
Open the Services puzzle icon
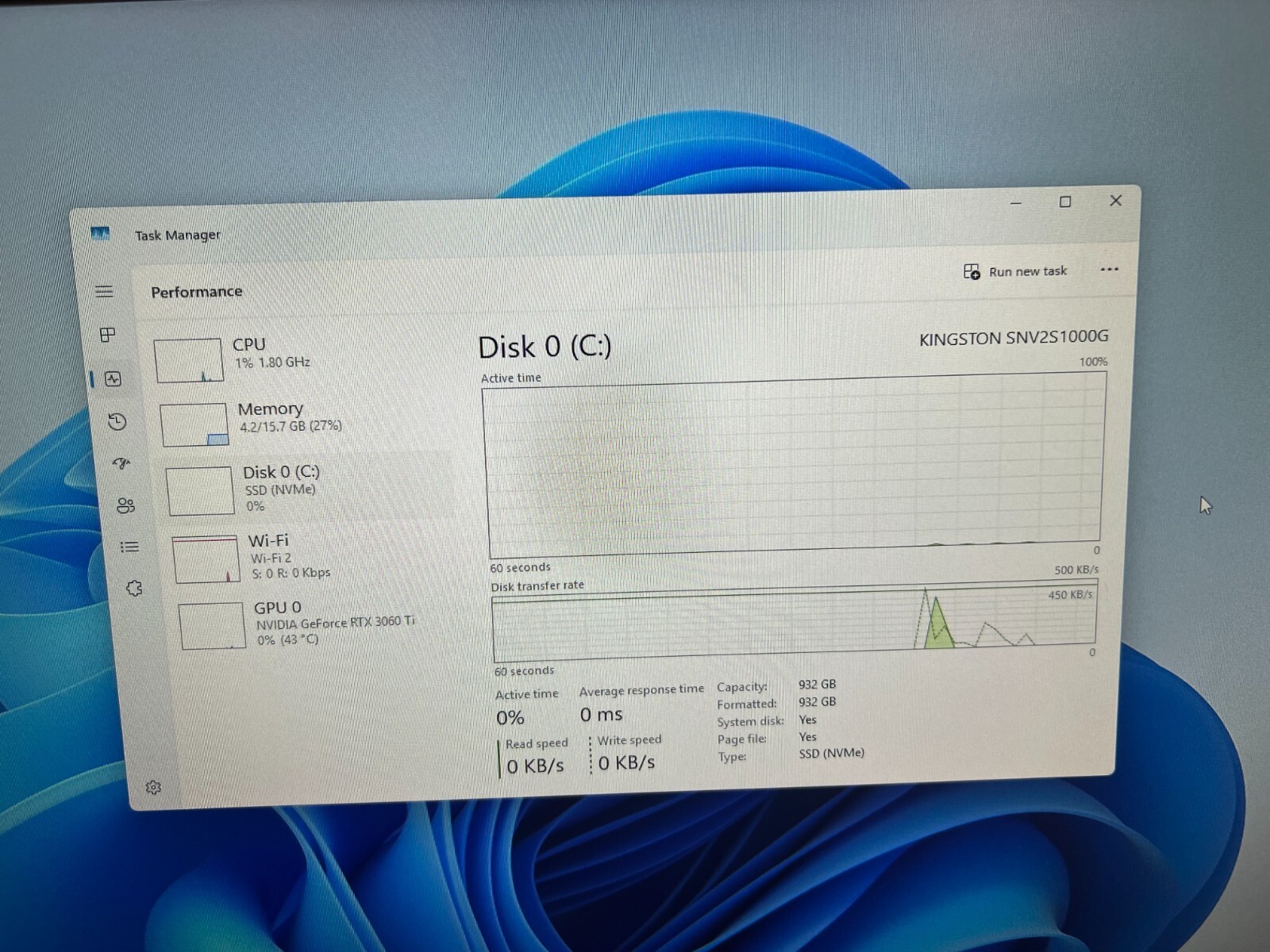pyautogui.click(x=134, y=588)
